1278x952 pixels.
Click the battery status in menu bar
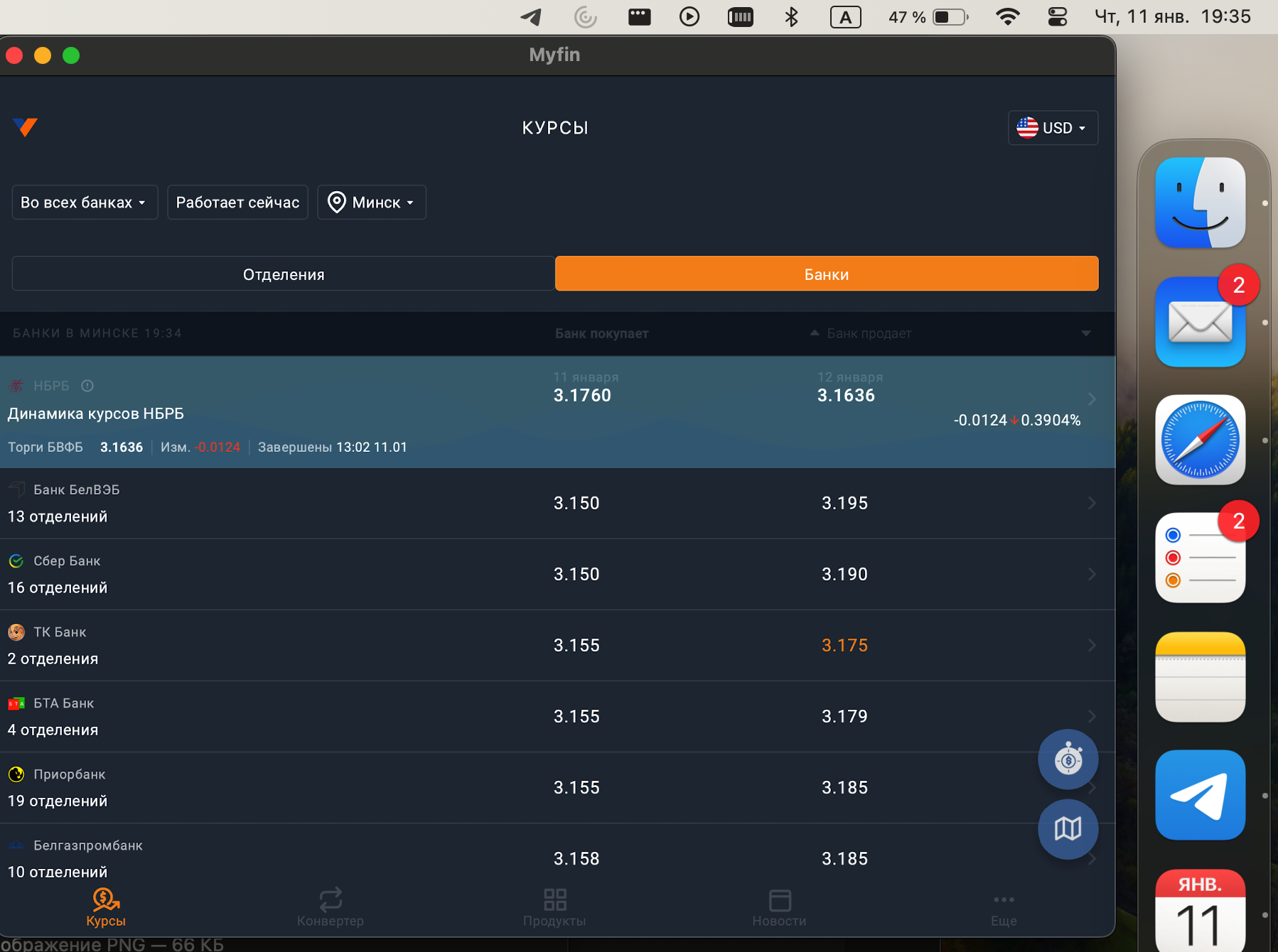point(928,16)
